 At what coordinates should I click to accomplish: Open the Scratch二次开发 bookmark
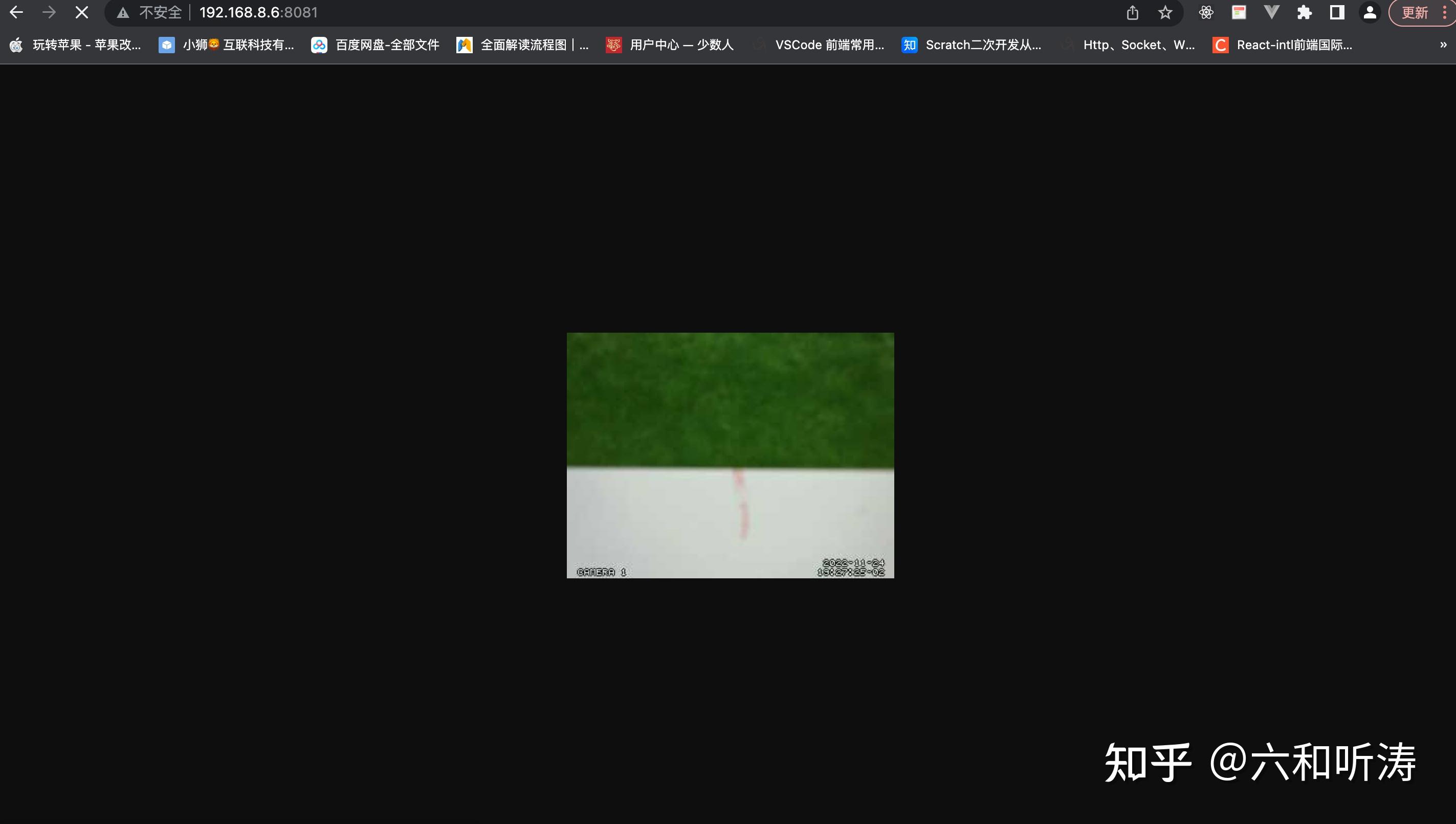971,45
